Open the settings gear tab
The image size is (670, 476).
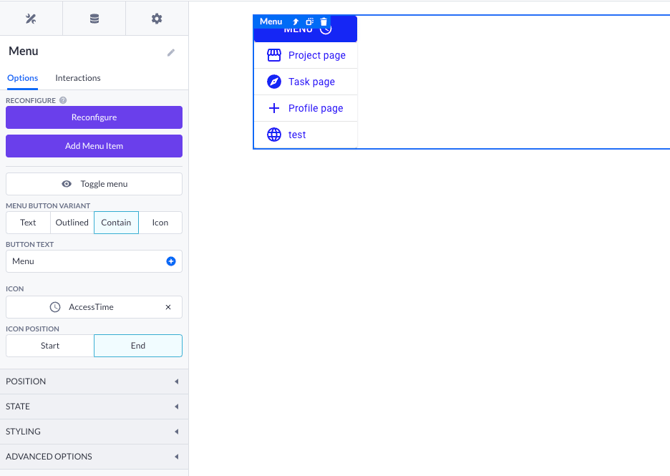(157, 18)
